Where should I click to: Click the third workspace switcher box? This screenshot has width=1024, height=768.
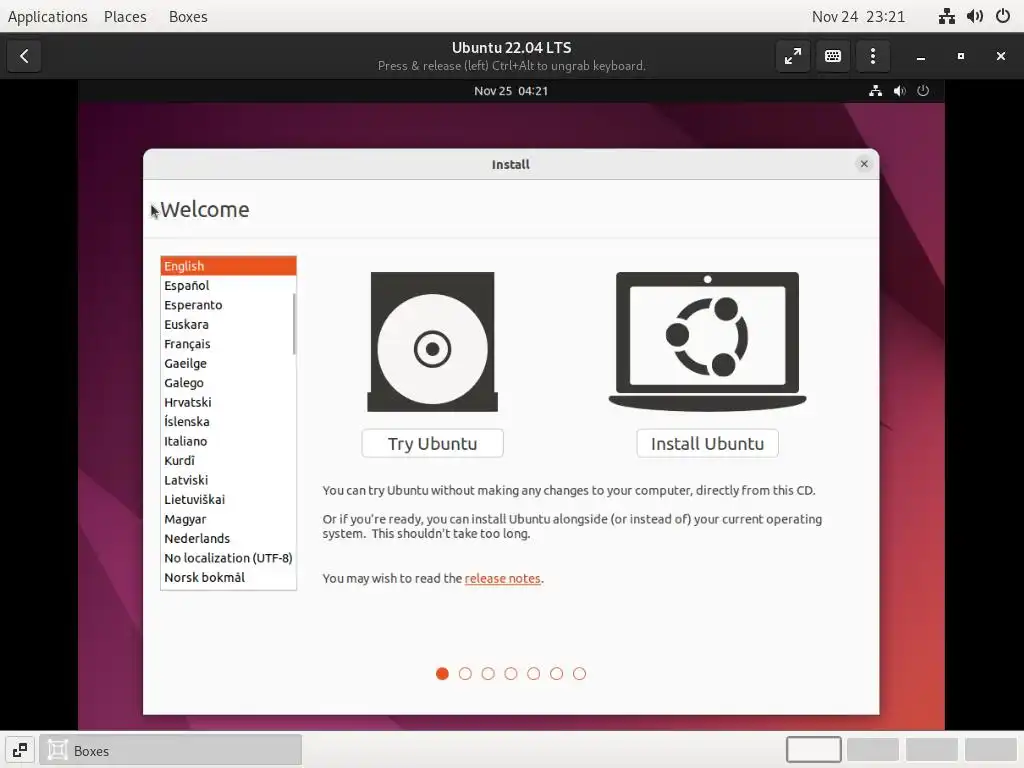point(932,750)
